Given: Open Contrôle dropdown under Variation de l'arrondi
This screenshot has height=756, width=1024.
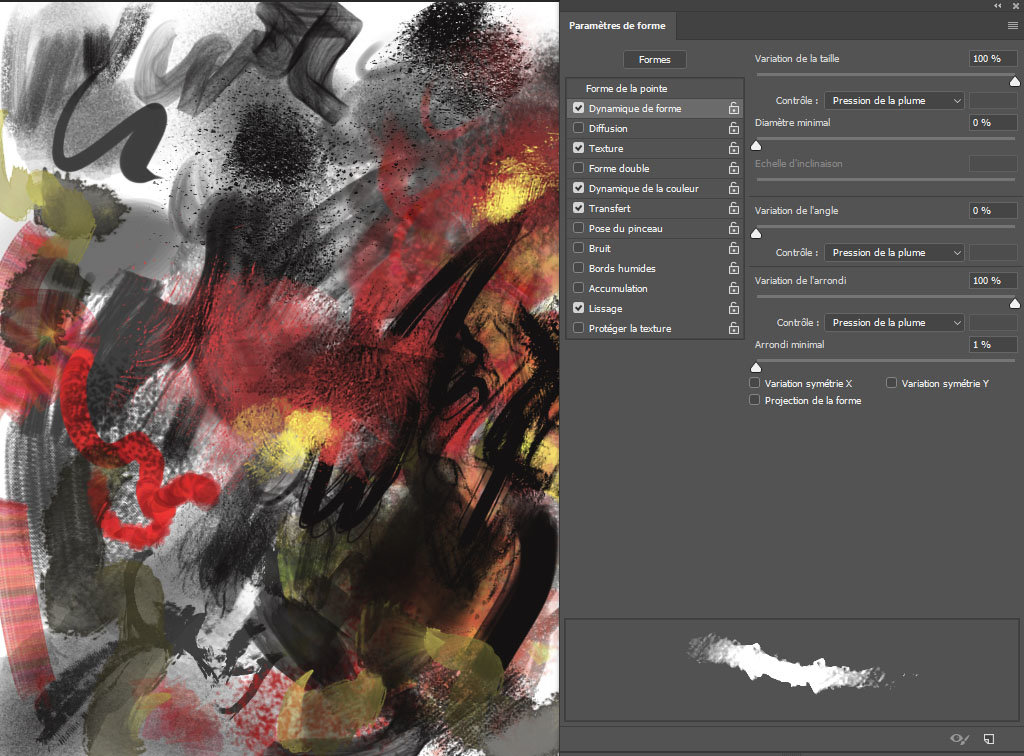Looking at the screenshot, I should click(x=894, y=323).
